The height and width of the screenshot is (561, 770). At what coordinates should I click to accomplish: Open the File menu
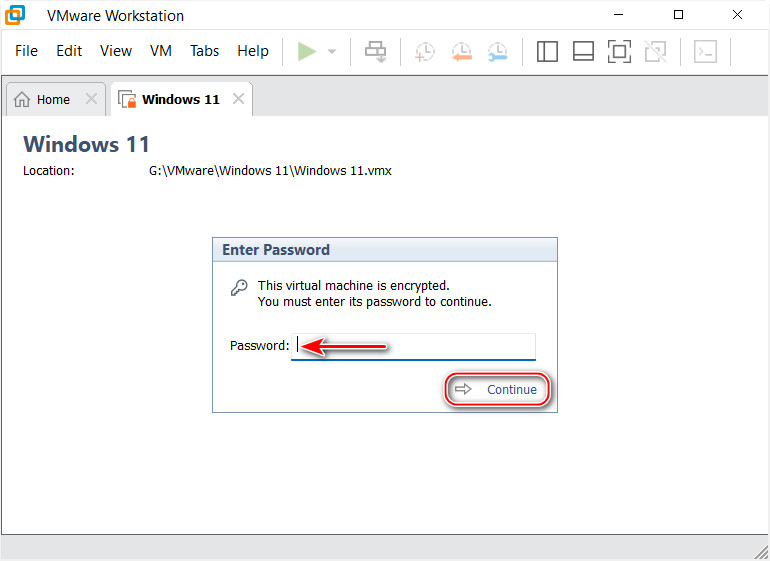26,51
